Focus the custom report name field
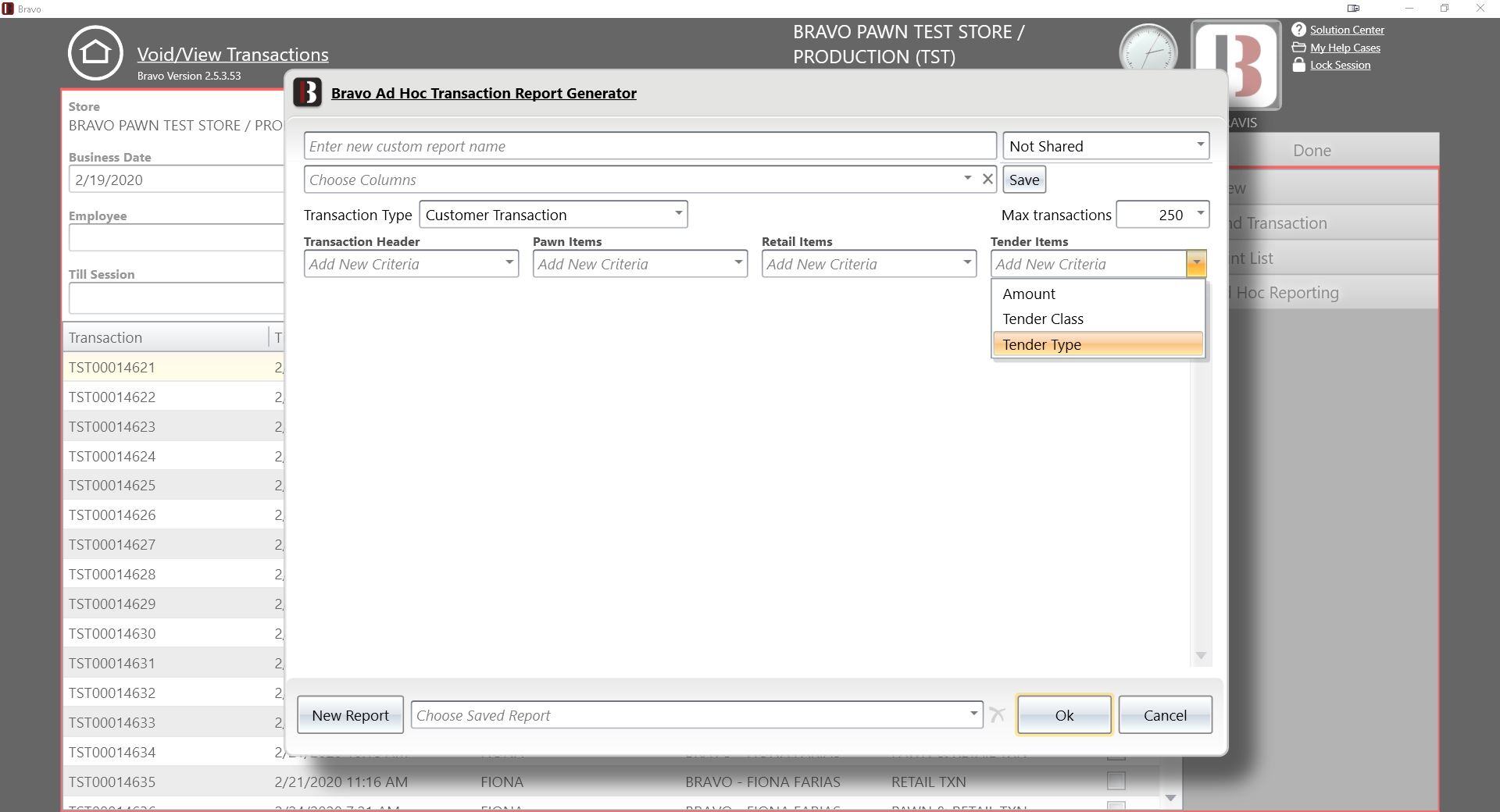This screenshot has width=1500, height=812. point(650,146)
